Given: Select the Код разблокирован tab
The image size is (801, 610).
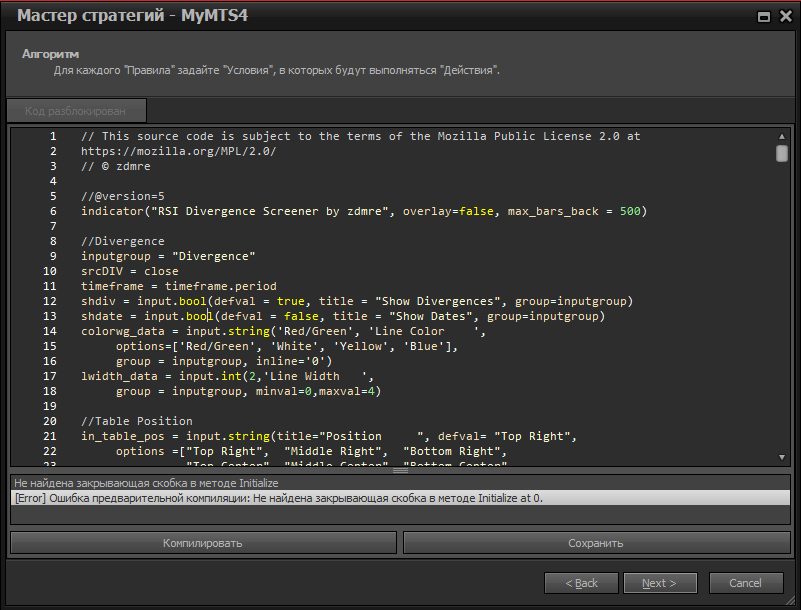Looking at the screenshot, I should (76, 110).
